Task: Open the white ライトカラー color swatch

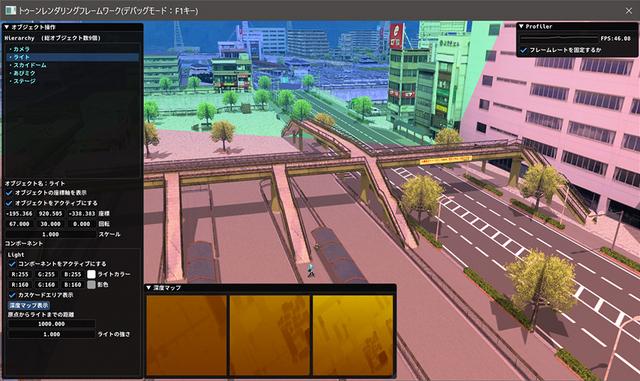Action: coord(91,274)
